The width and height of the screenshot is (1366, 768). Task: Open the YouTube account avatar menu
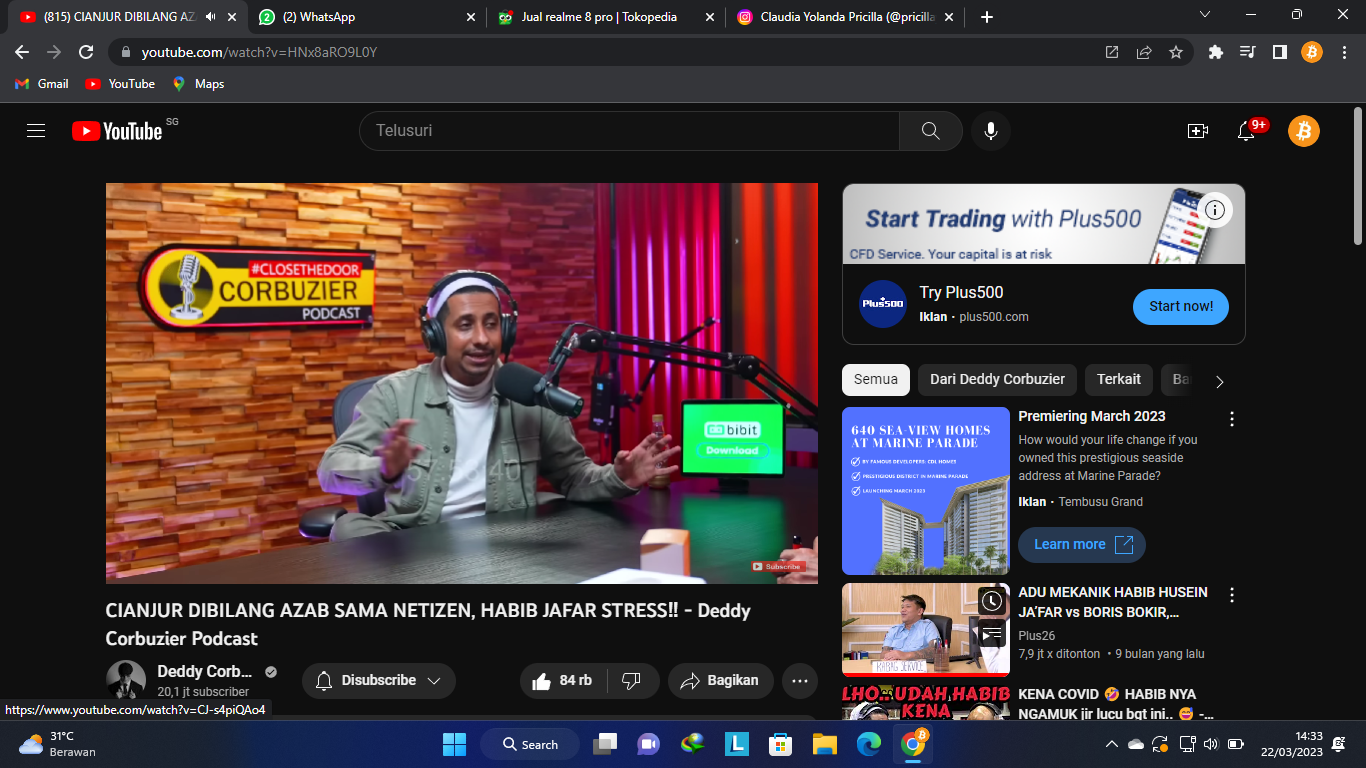(x=1304, y=131)
